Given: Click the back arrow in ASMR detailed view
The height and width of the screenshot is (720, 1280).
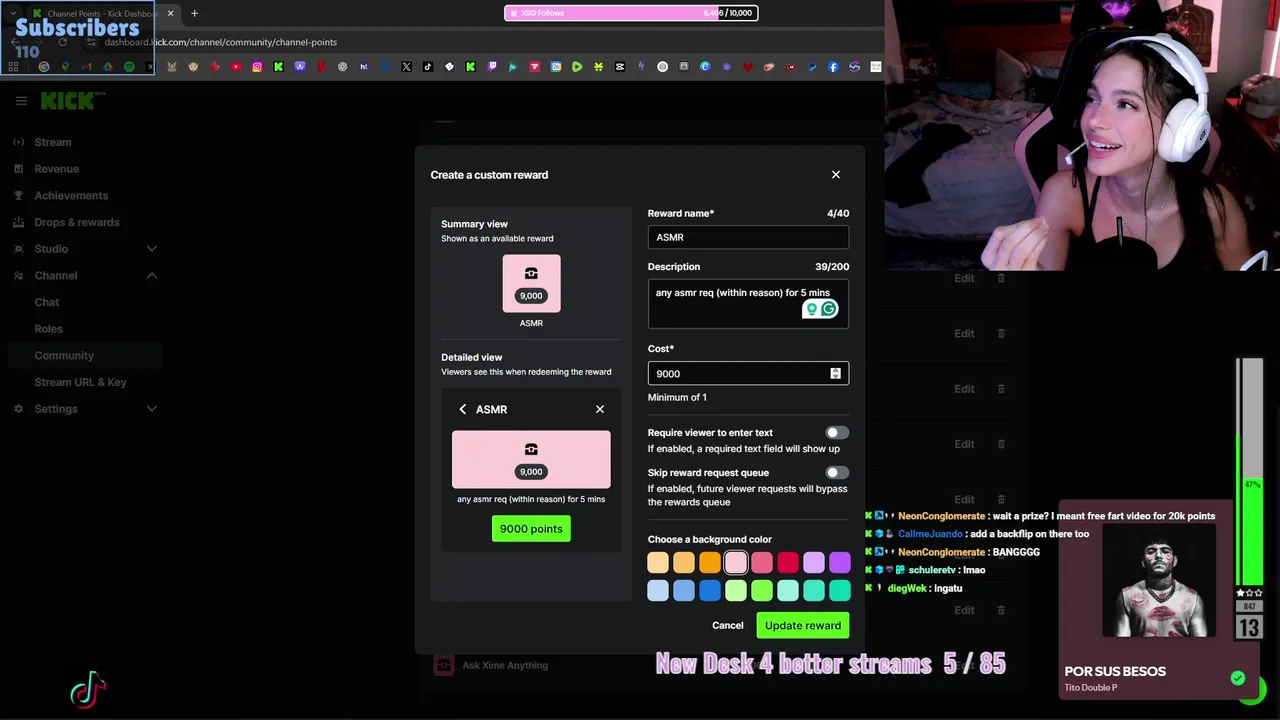Looking at the screenshot, I should 463,409.
